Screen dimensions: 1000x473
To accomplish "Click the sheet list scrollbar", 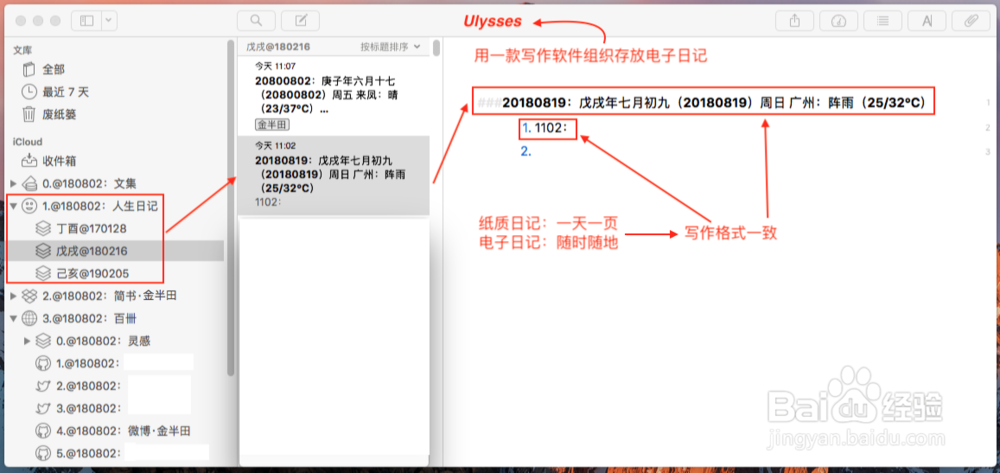I will [x=436, y=48].
